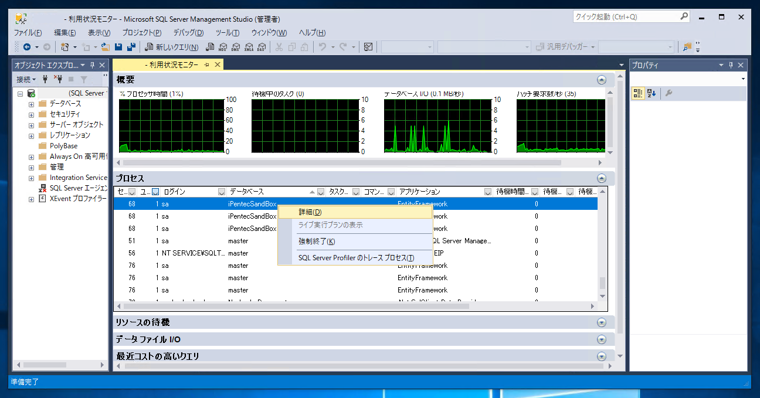This screenshot has width=760, height=398.
Task: Expand the 最近コストの高いクエリ section
Action: 602,356
